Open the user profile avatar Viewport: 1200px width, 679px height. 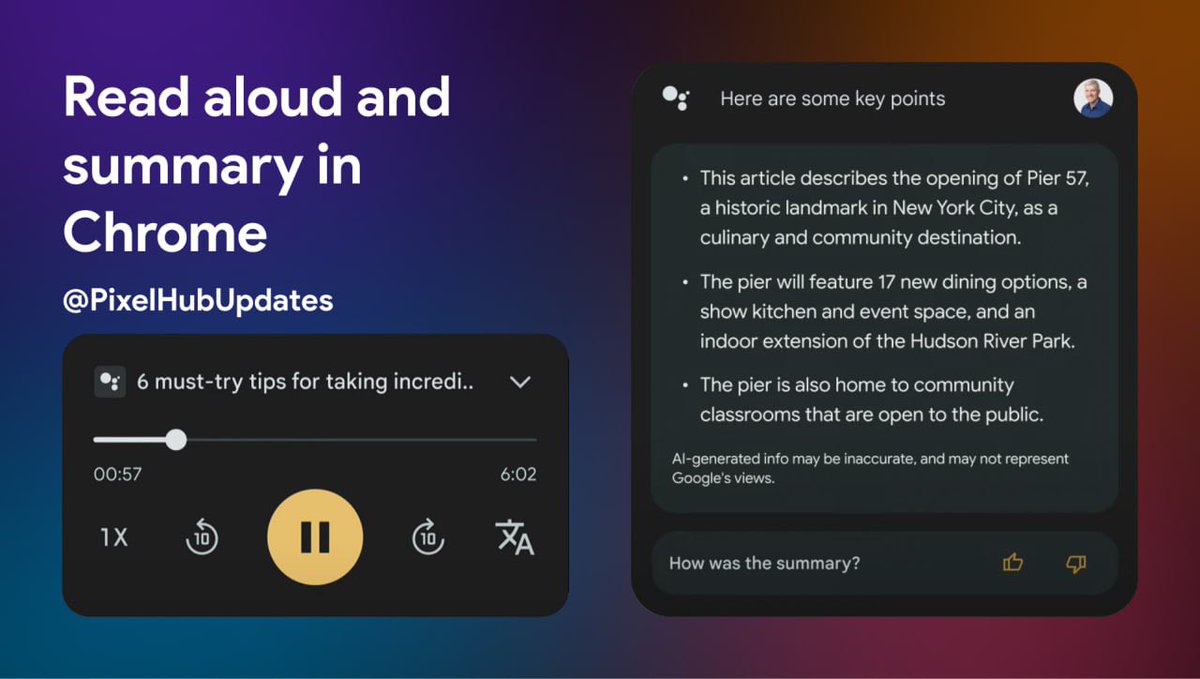(x=1093, y=98)
